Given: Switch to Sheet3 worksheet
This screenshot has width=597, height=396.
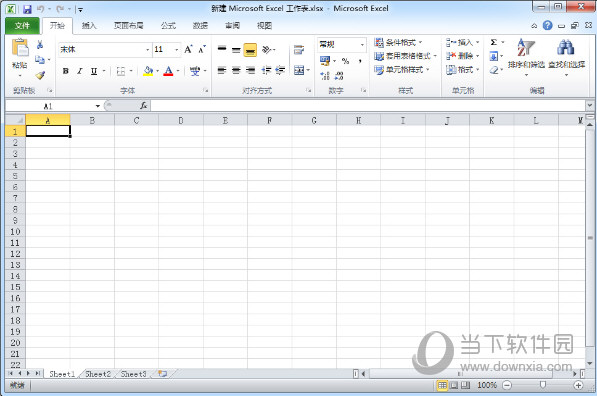Looking at the screenshot, I should (133, 374).
